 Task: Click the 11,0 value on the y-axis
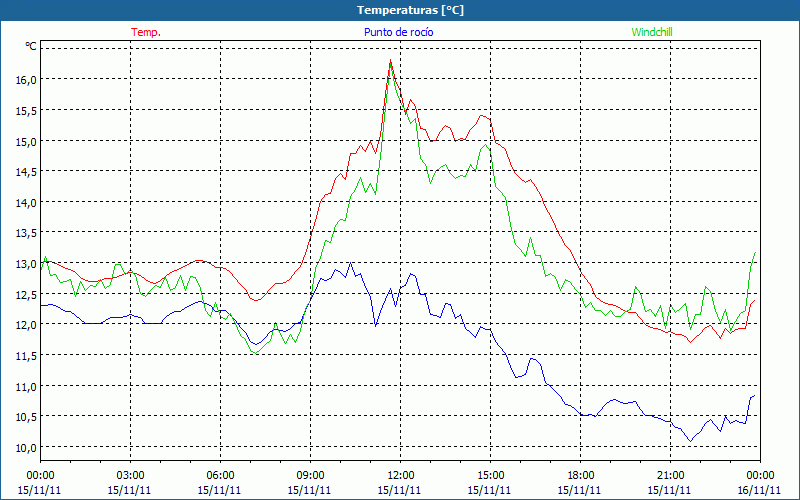click(26, 386)
